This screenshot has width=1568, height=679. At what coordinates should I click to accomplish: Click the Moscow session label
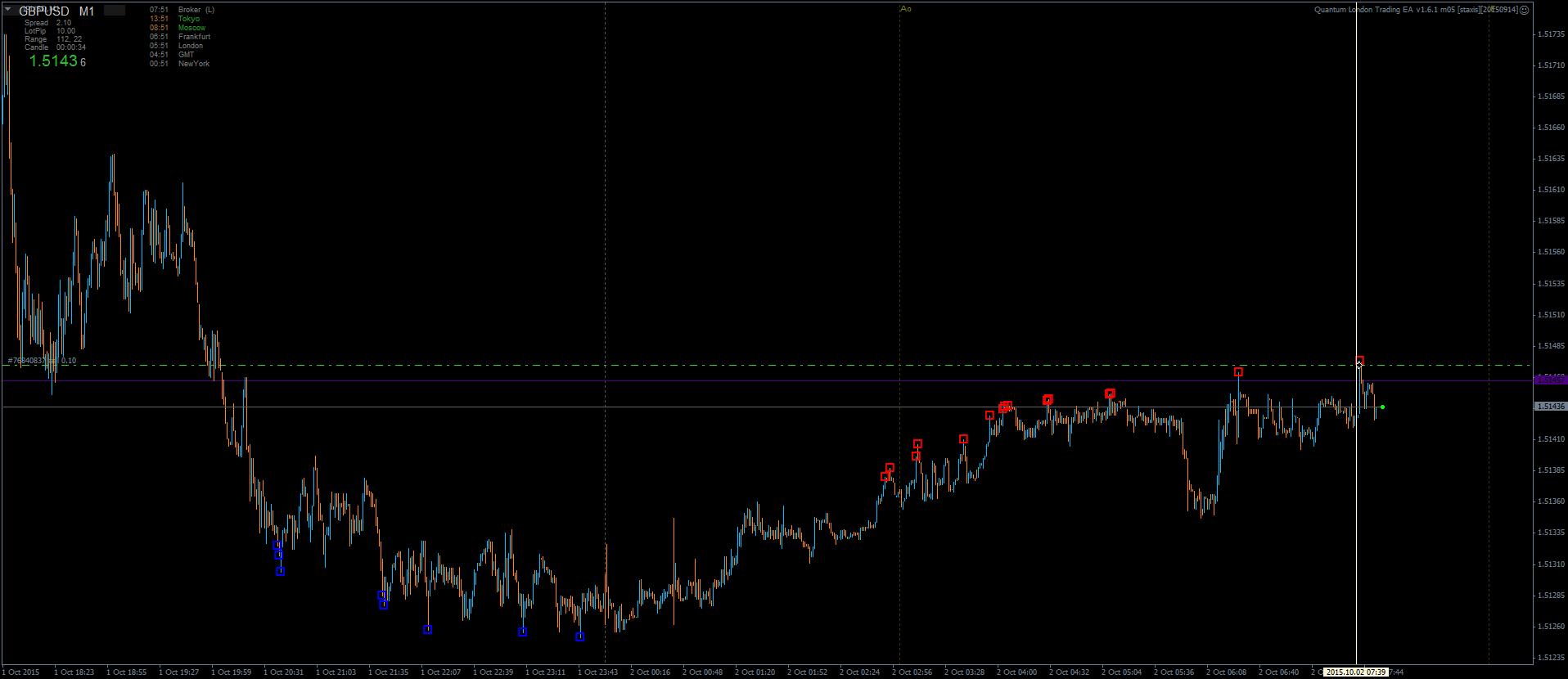tap(191, 28)
